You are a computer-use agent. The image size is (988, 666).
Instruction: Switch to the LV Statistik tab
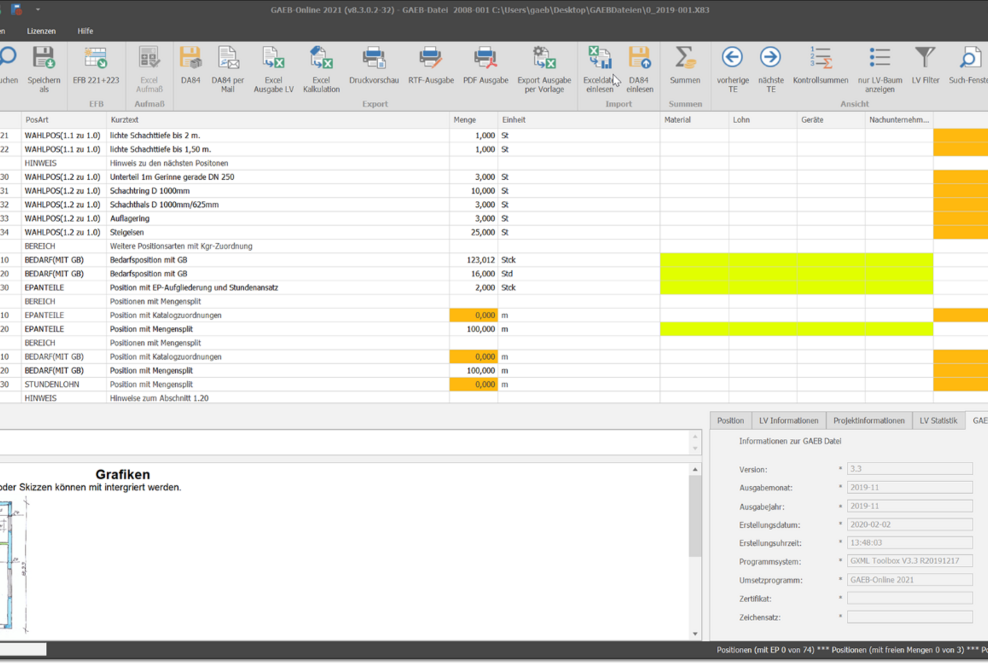click(938, 420)
